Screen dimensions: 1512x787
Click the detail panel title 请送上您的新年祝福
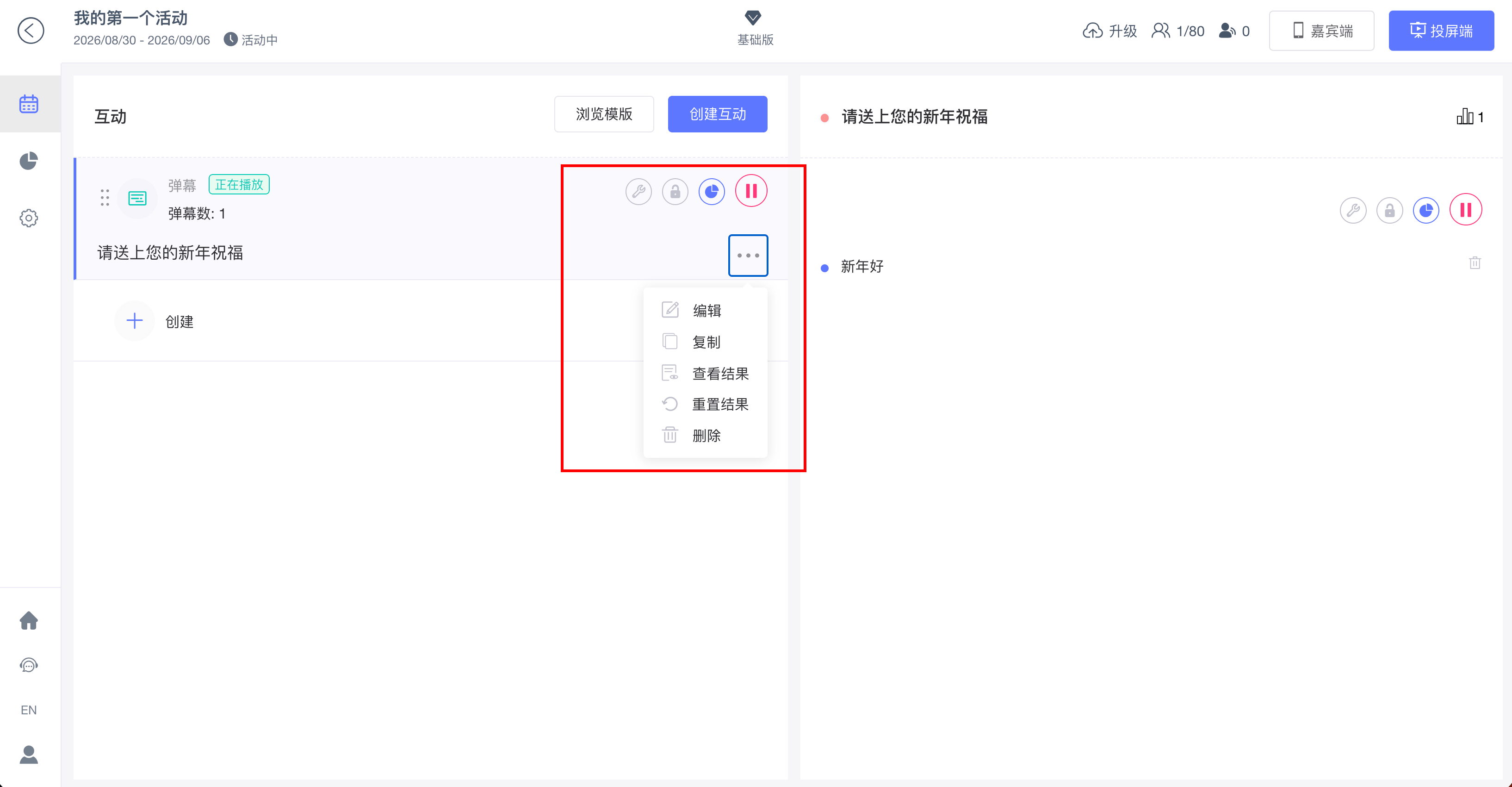click(x=915, y=116)
